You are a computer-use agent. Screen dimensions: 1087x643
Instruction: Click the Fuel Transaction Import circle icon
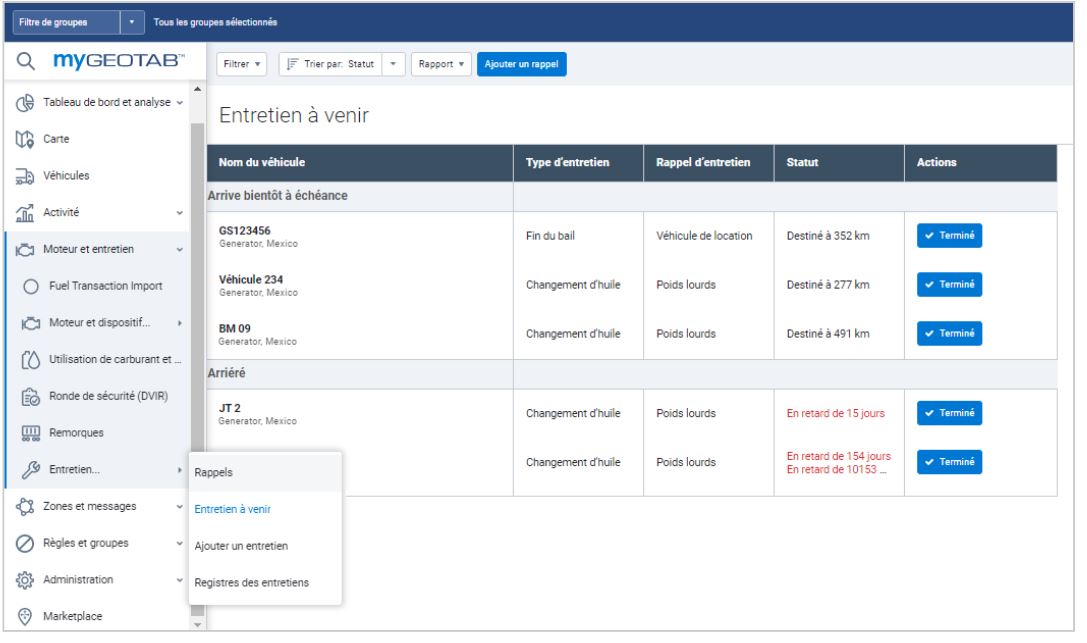29,286
